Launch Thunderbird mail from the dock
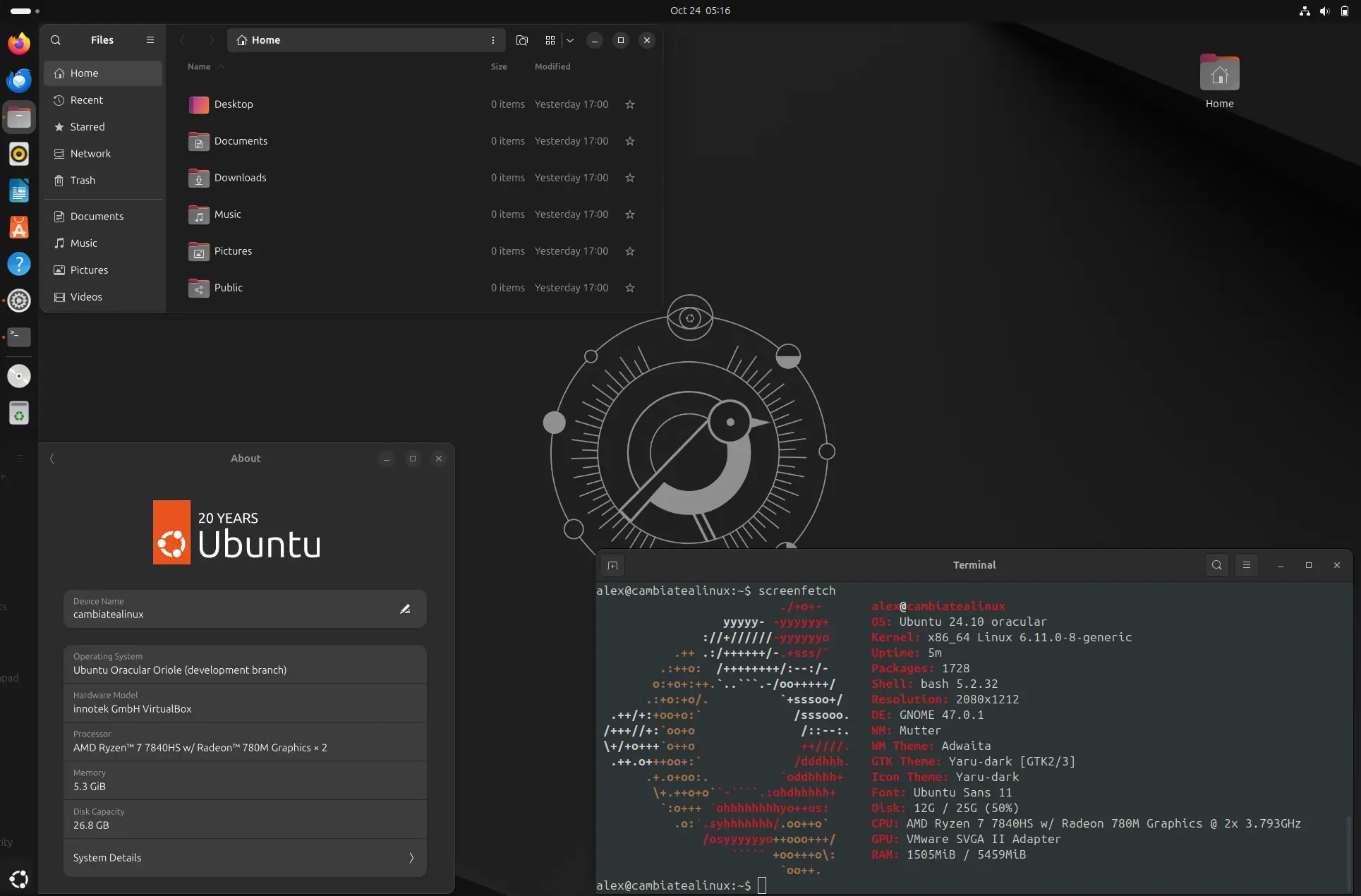Image resolution: width=1361 pixels, height=896 pixels. [x=19, y=80]
